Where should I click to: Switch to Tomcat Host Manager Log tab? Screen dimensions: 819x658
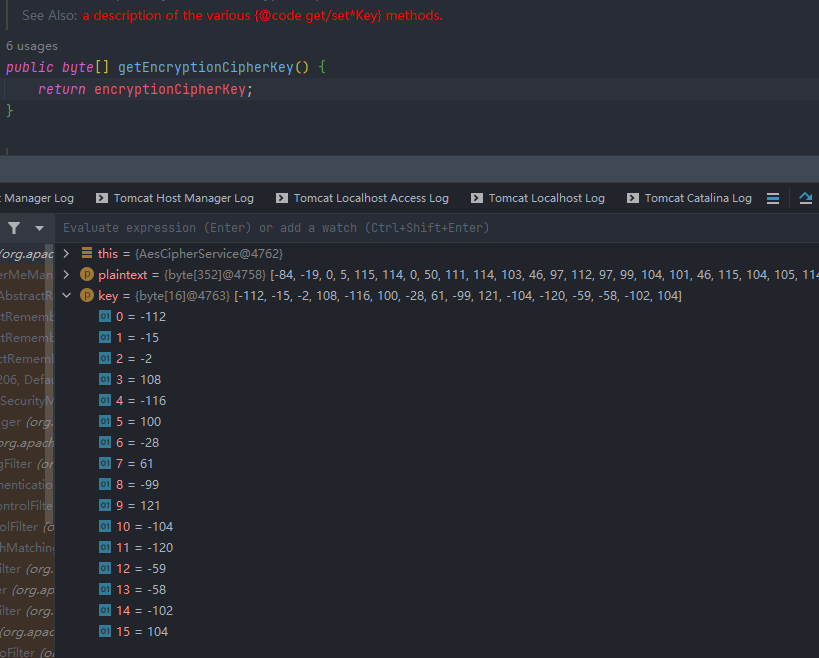[175, 198]
